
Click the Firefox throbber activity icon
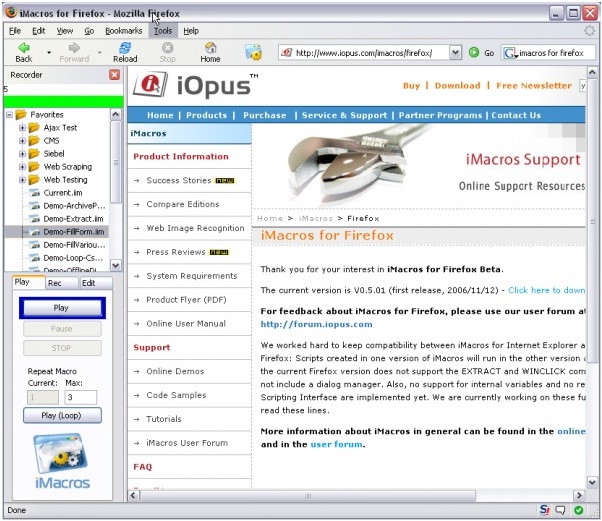pyautogui.click(x=589, y=31)
